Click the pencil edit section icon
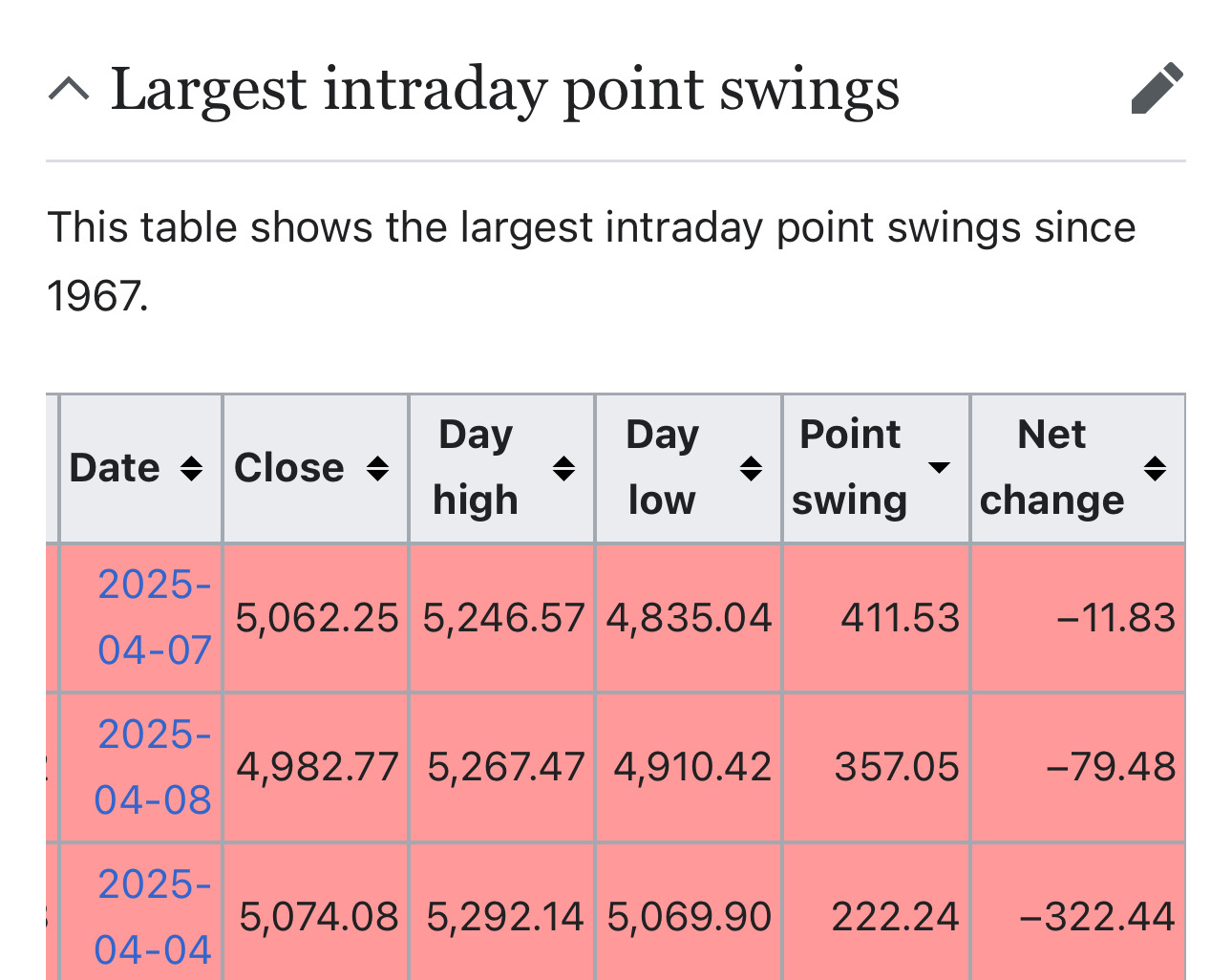This screenshot has height=980, width=1232. pyautogui.click(x=1157, y=89)
